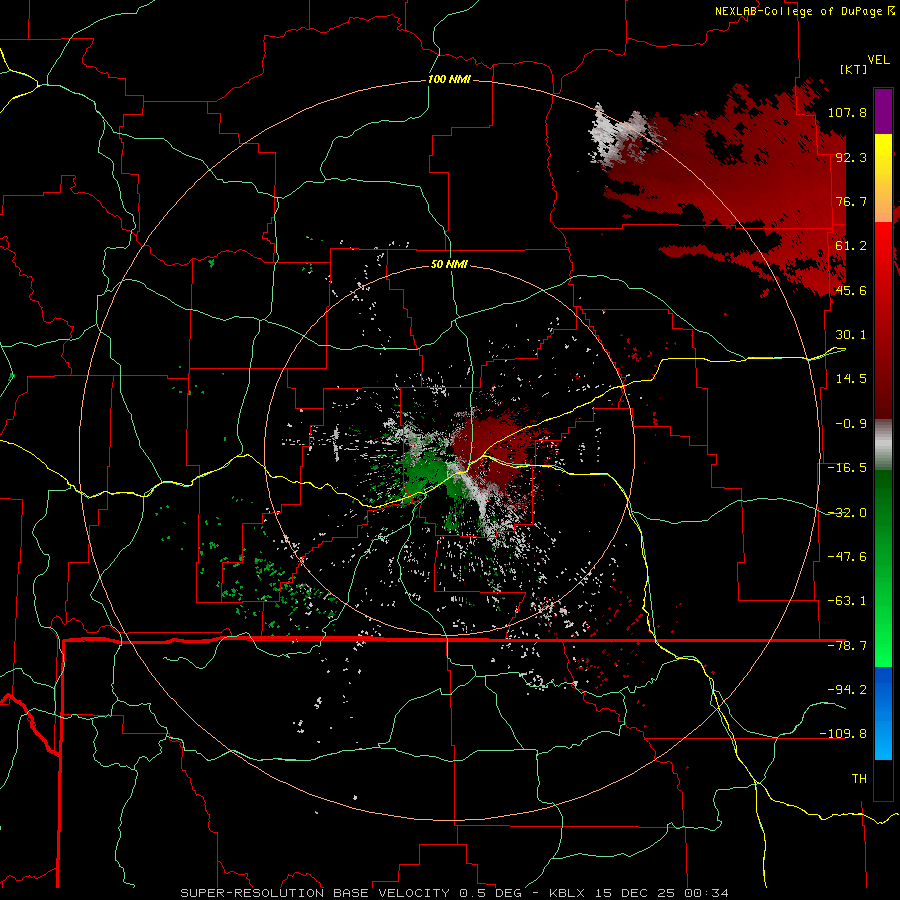Click the green inbound velocity patch near the radar center
The width and height of the screenshot is (900, 900).
[428, 472]
